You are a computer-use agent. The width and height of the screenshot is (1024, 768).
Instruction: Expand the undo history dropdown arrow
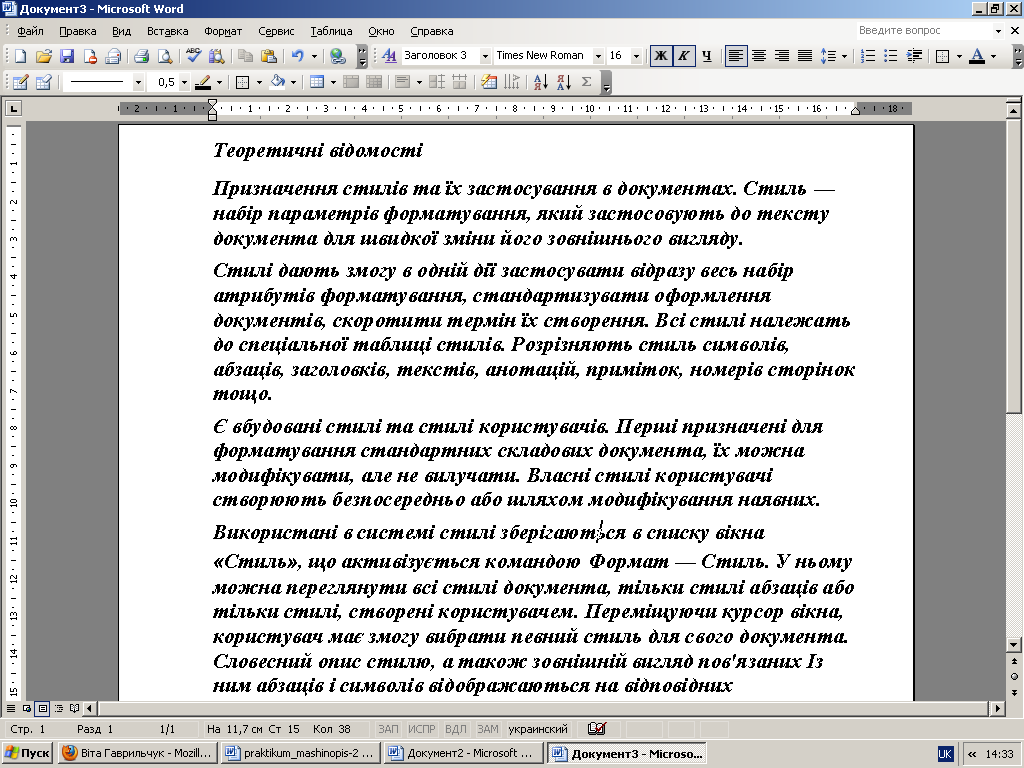(314, 56)
